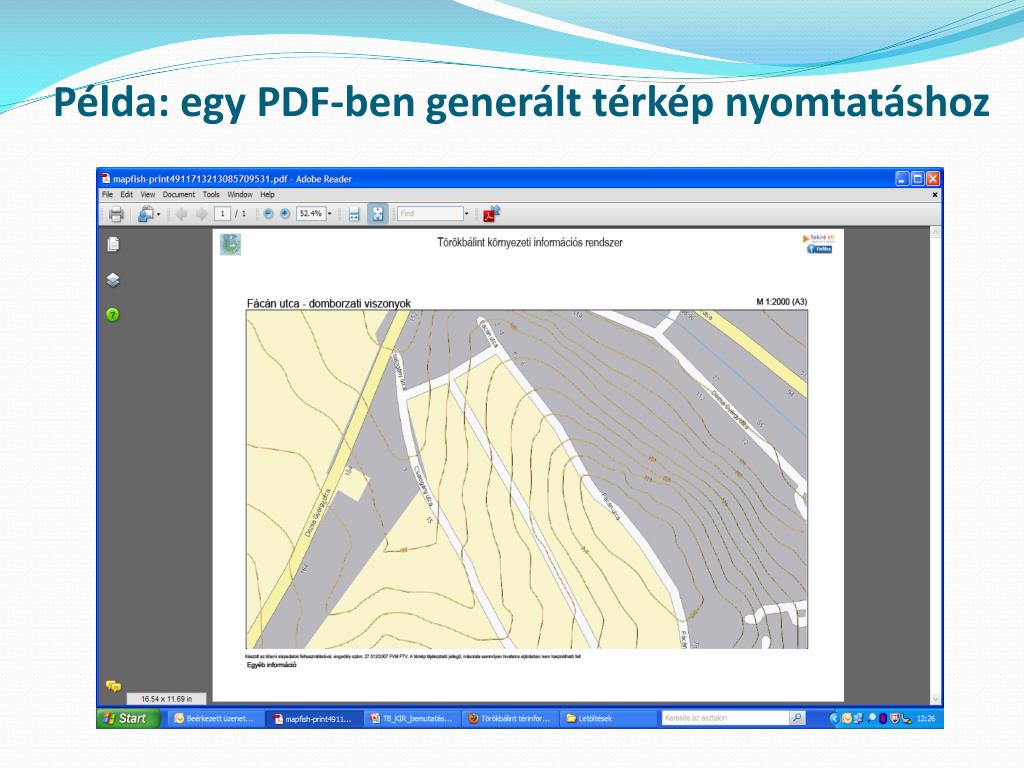Open the zoom percentage dropdown arrow
This screenshot has height=768, width=1024.
(x=330, y=214)
